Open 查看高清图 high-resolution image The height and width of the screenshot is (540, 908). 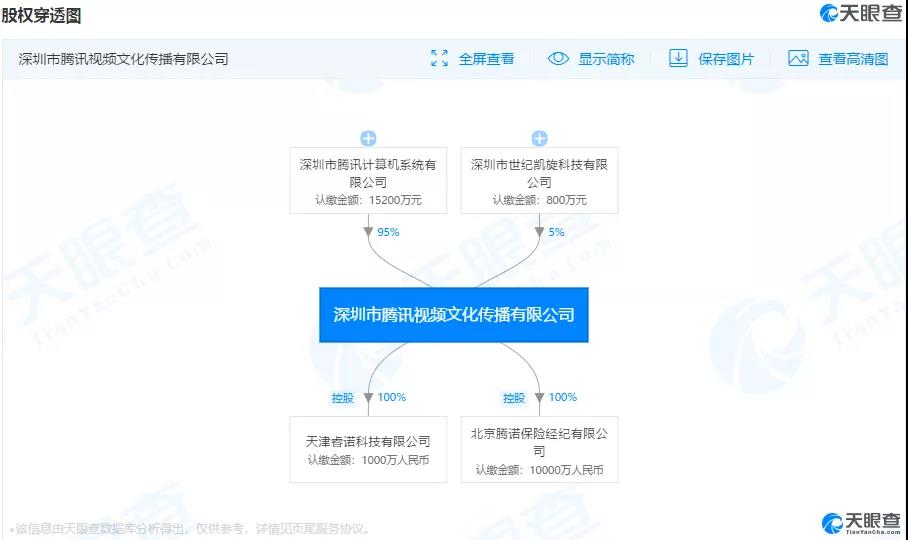tap(853, 59)
